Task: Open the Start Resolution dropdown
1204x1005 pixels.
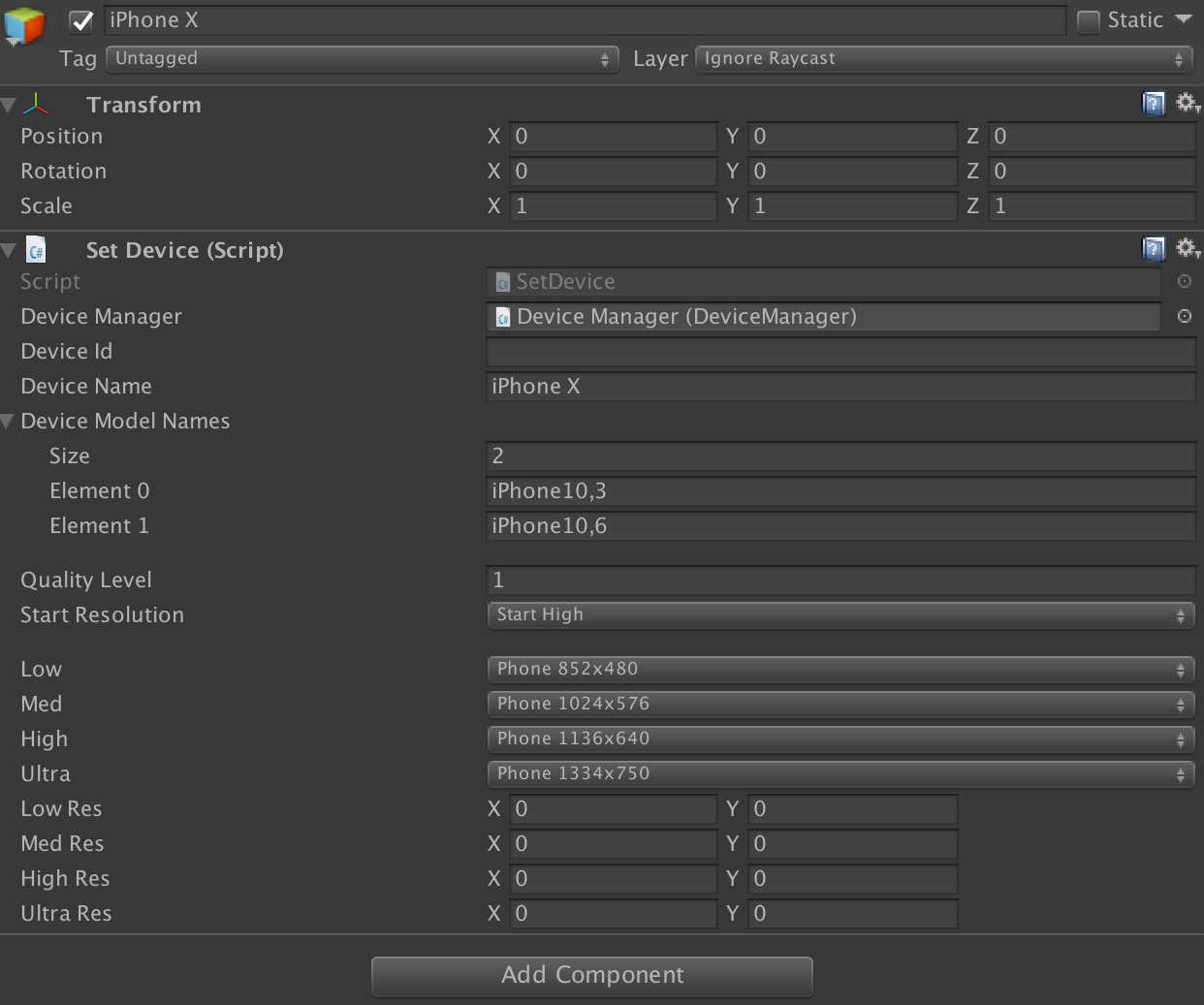Action: [840, 615]
